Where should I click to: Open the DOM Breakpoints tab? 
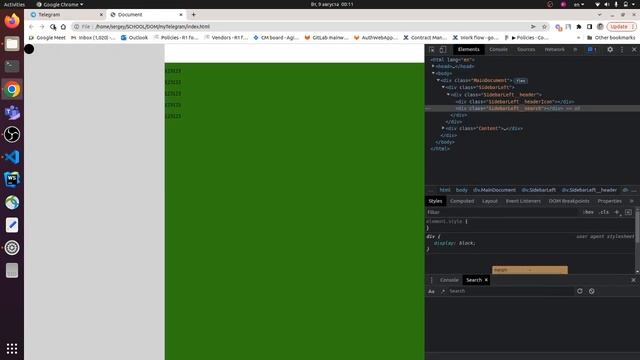coord(569,201)
